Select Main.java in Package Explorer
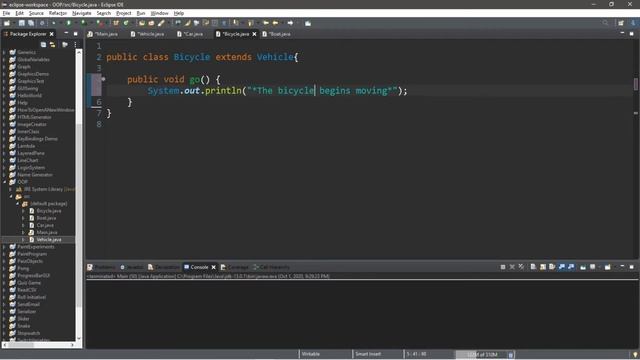The height and width of the screenshot is (360, 640). (x=47, y=232)
